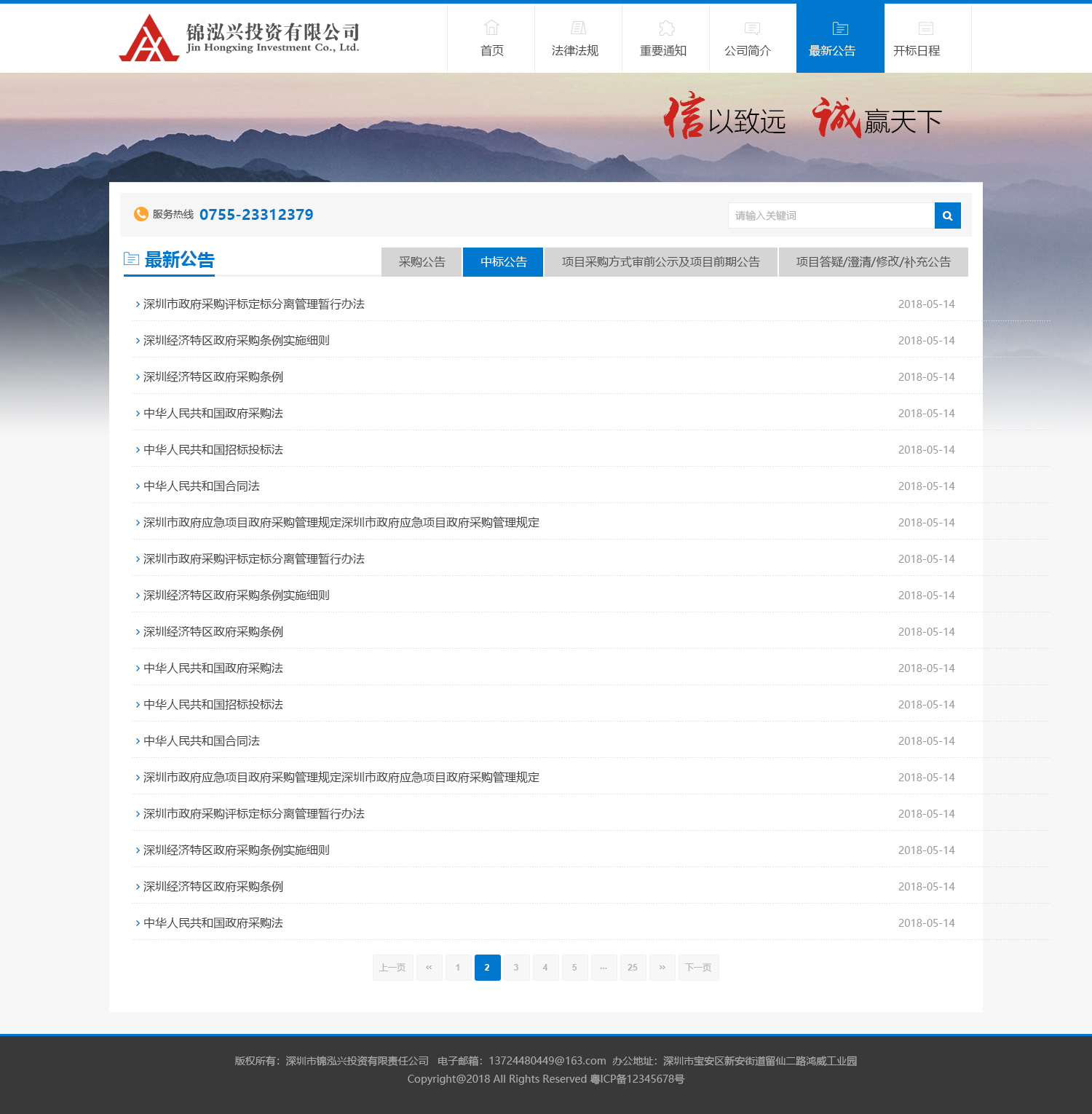Open the 项目答疑/澄清/修改/补充公告 tab

(x=873, y=262)
